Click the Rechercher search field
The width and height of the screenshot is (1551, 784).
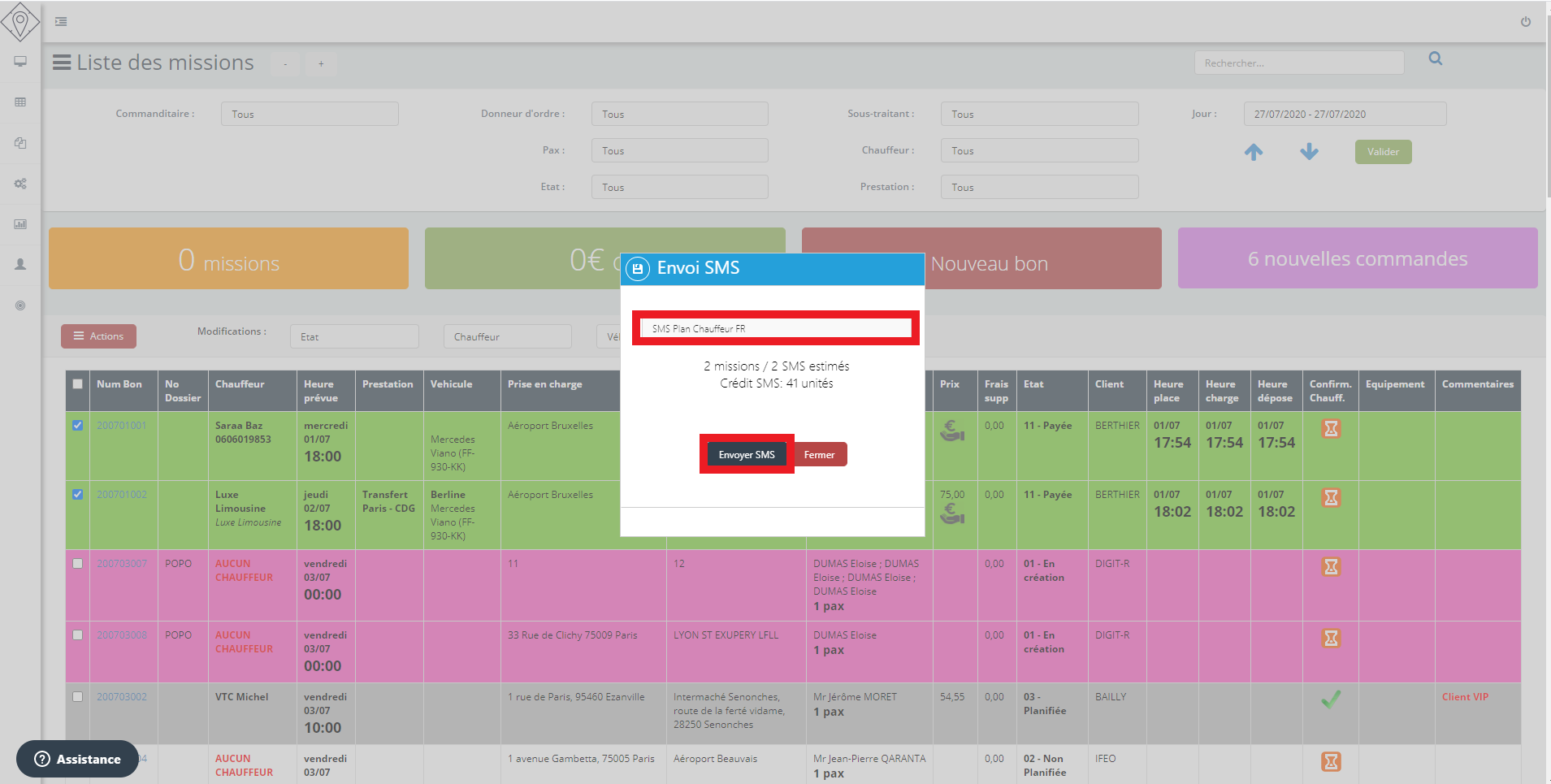pyautogui.click(x=1298, y=63)
